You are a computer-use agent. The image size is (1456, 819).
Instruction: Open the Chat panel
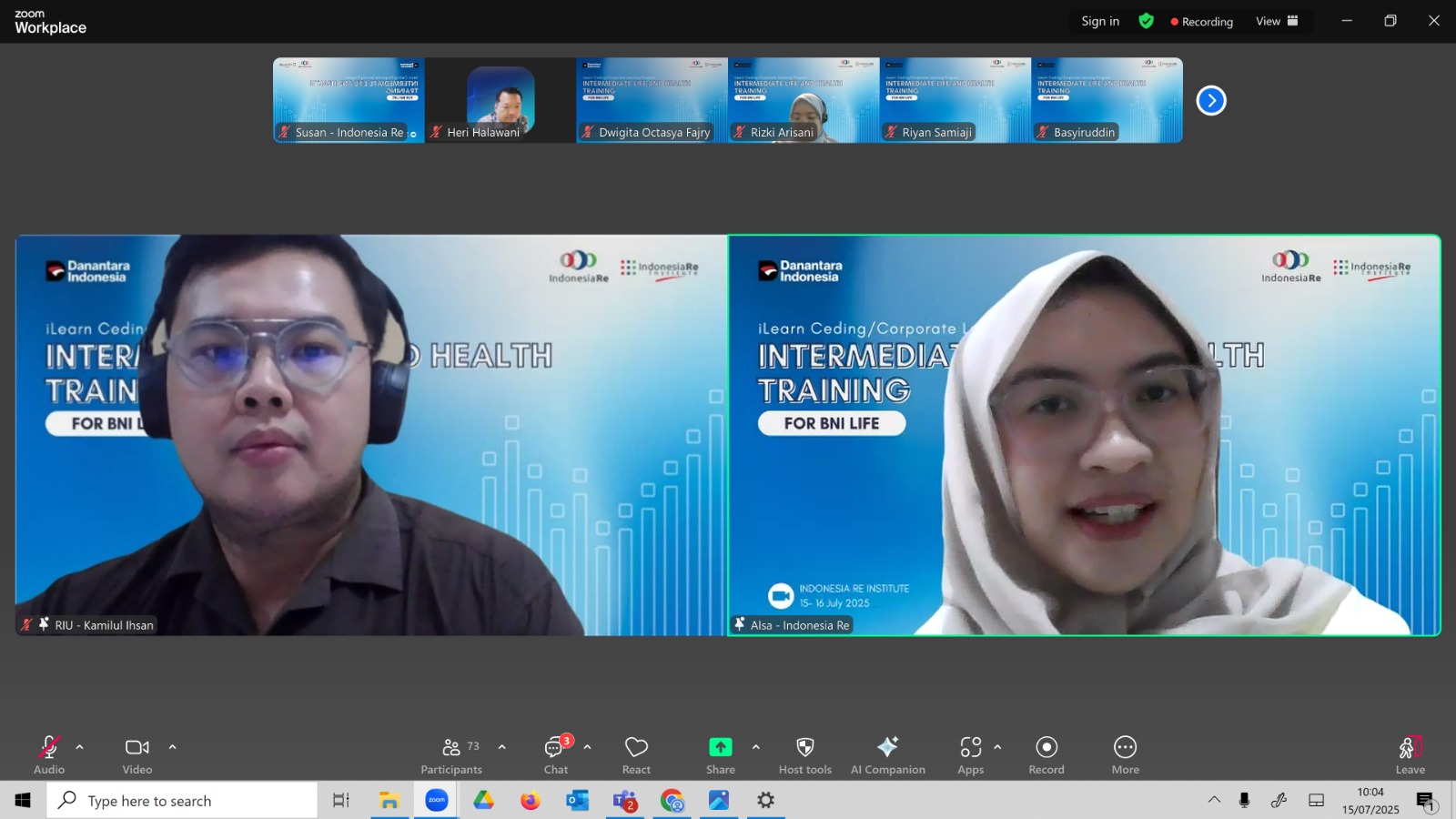(556, 755)
